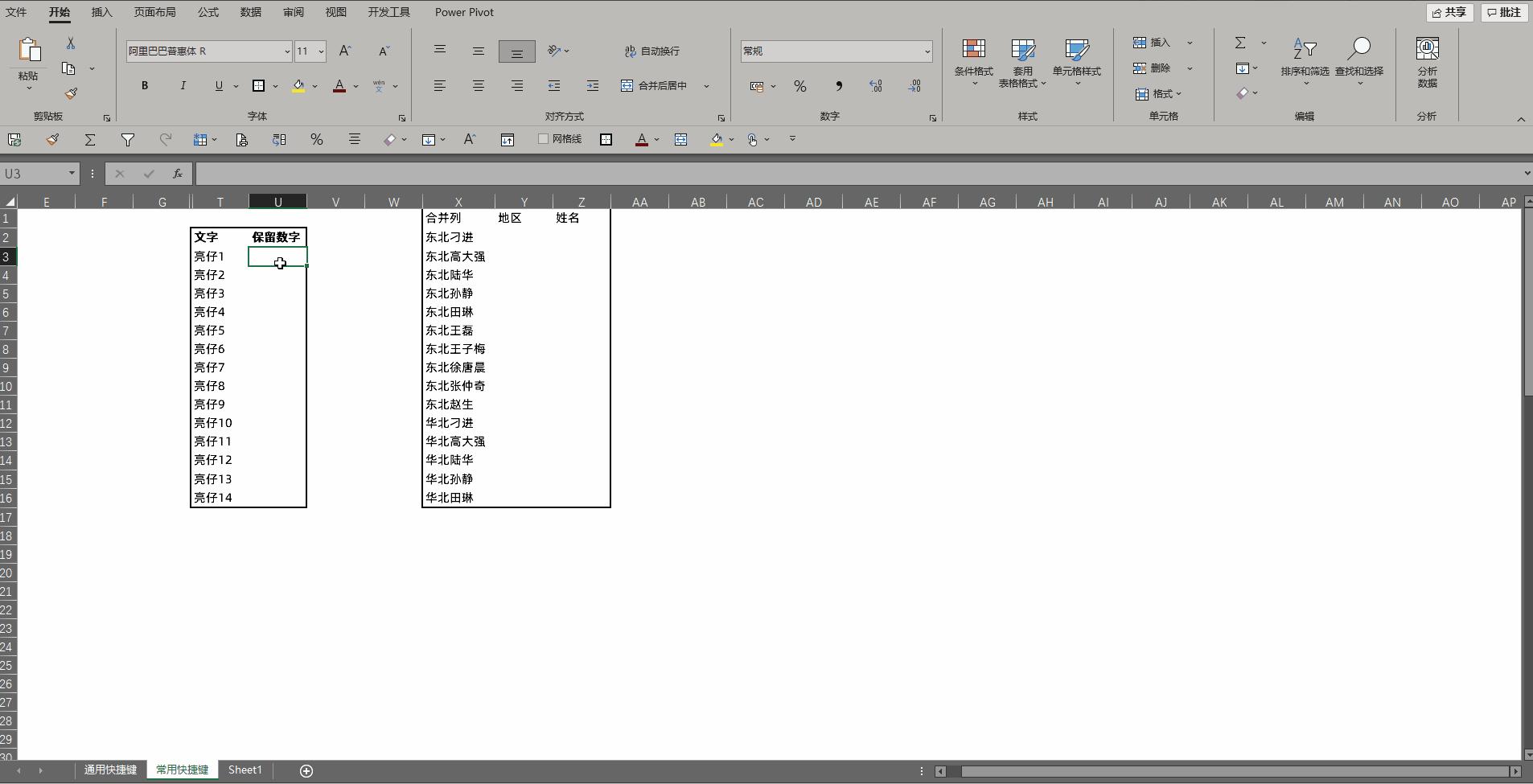Click the 批注 comments button

pos(1504,12)
